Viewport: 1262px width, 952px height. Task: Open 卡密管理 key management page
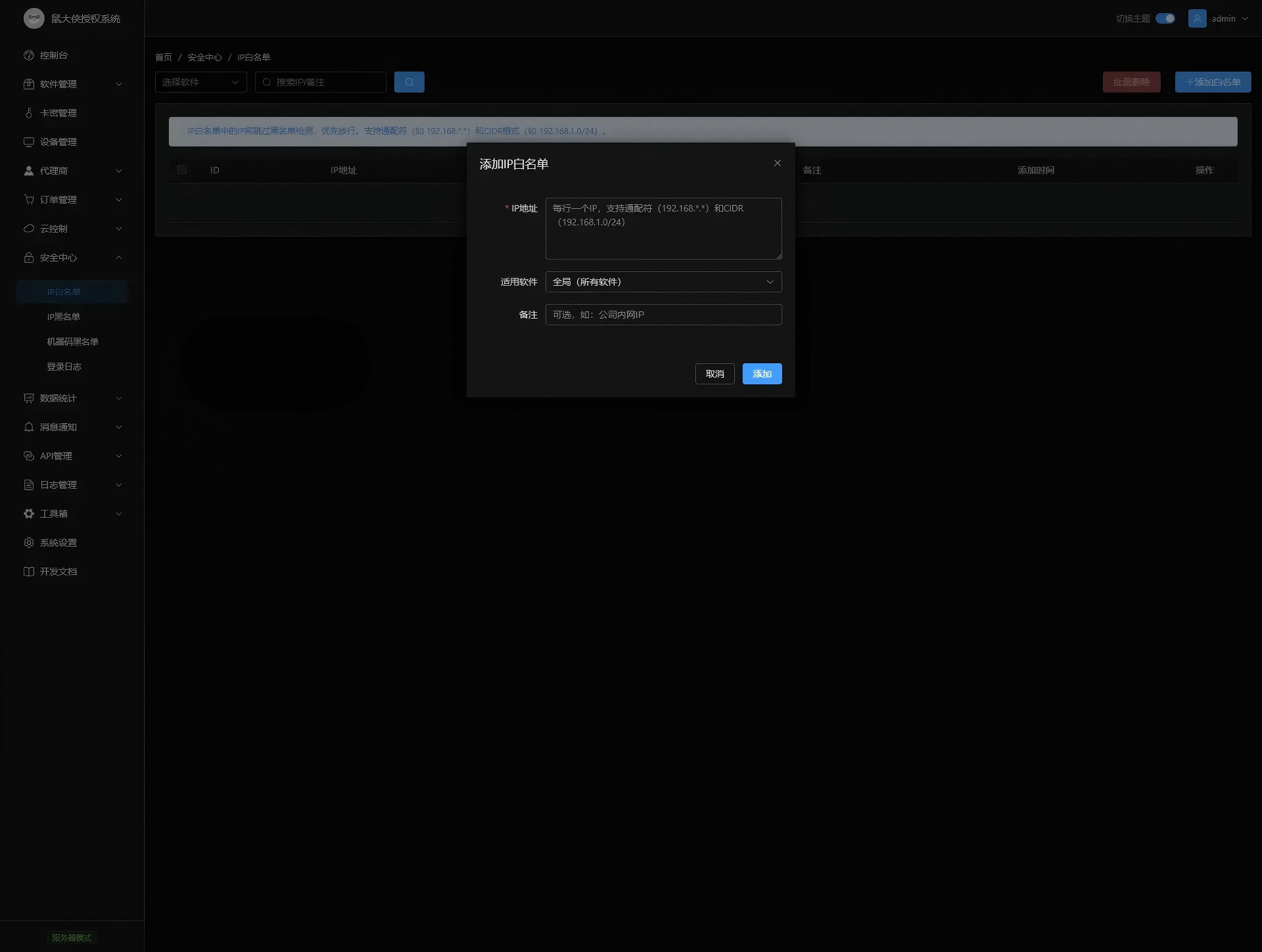point(58,113)
